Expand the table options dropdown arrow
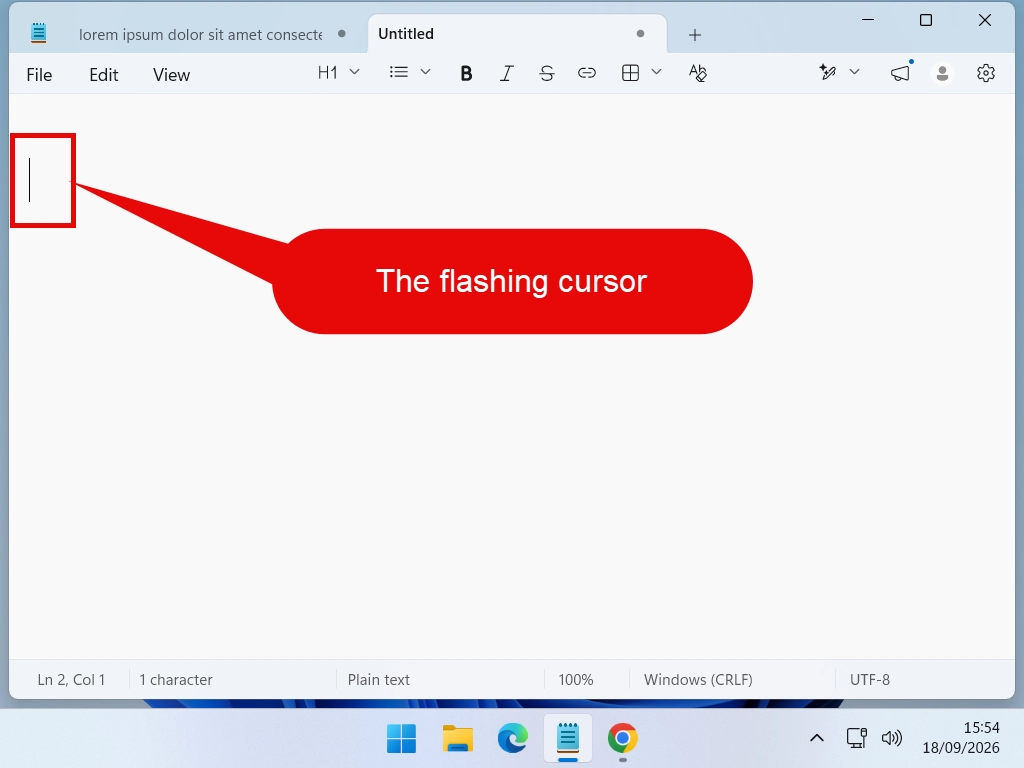This screenshot has height=768, width=1024. point(656,72)
